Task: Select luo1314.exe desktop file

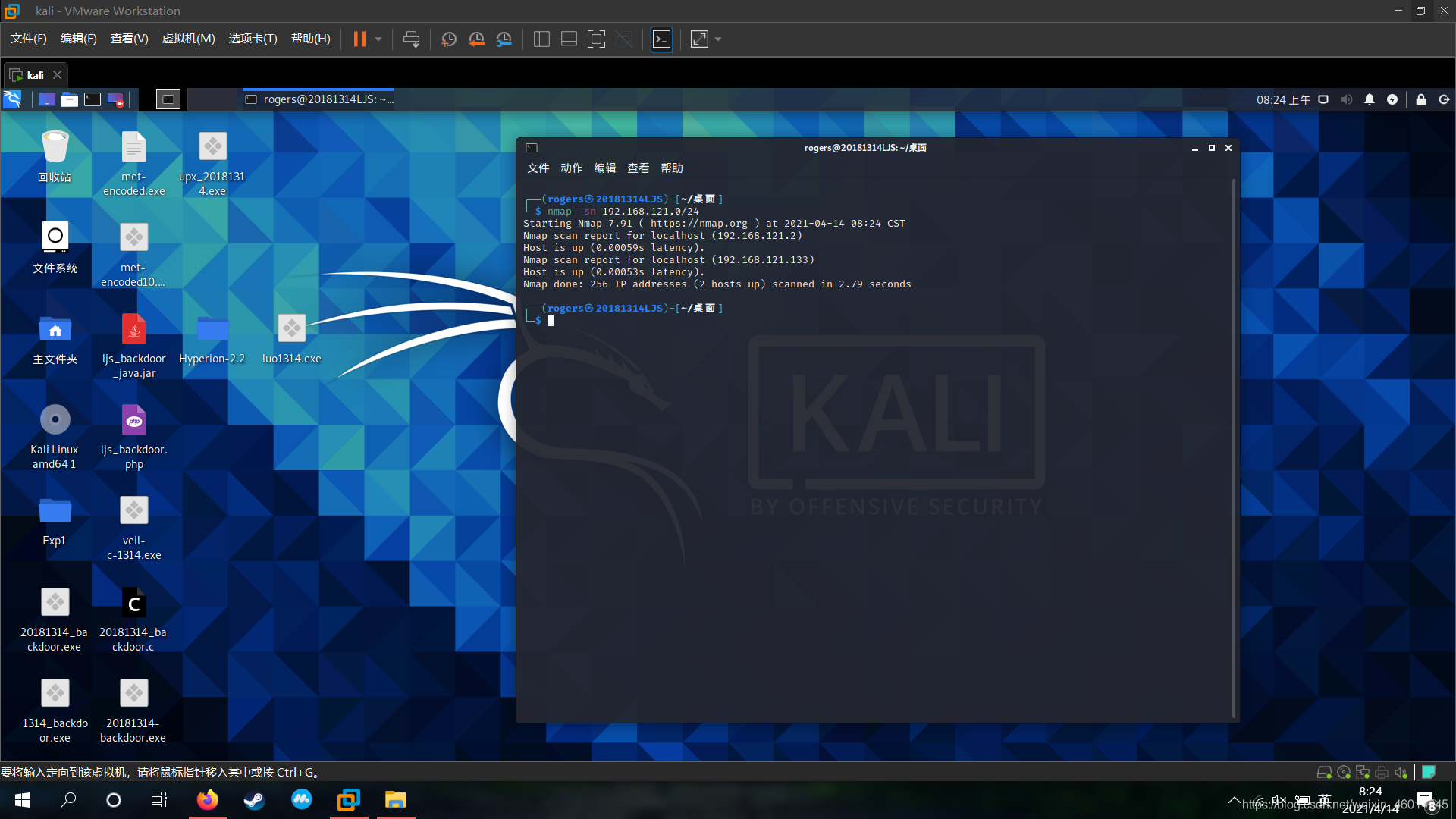Action: (x=292, y=339)
